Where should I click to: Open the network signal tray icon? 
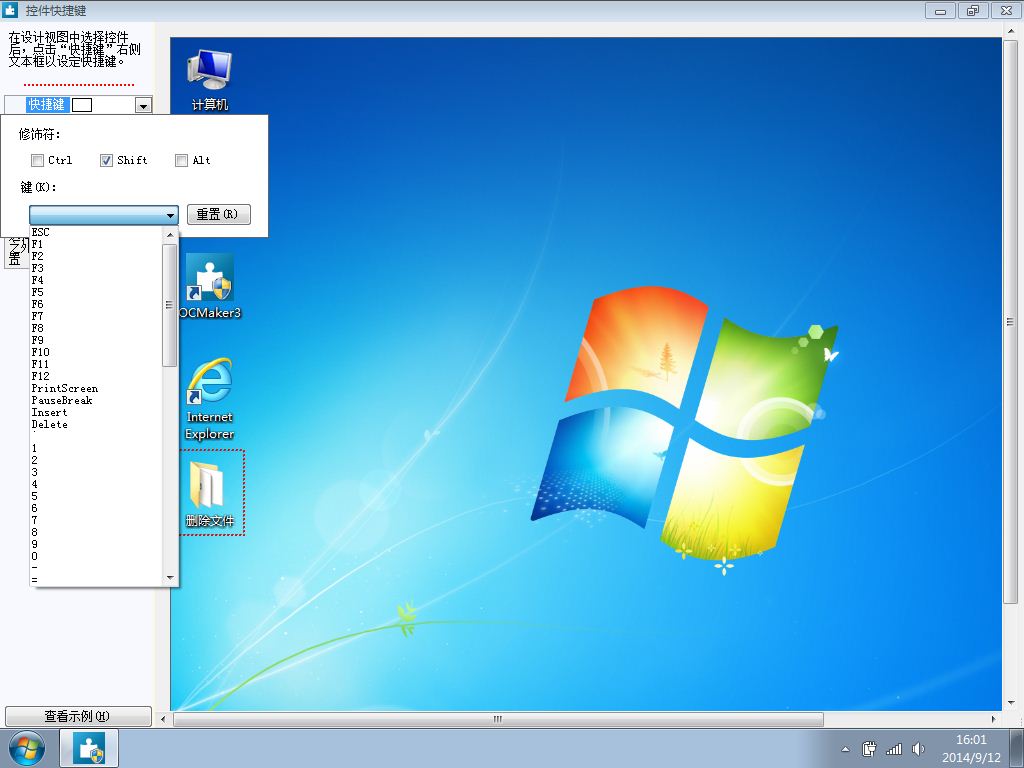893,749
